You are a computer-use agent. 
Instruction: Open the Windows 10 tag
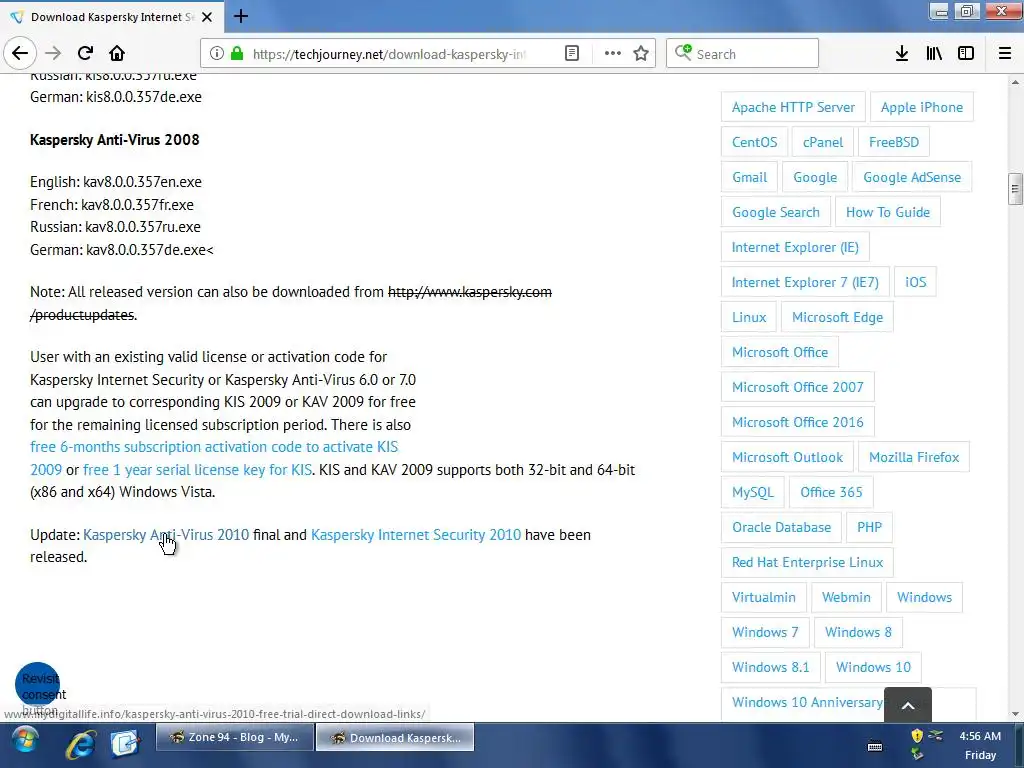[x=872, y=667]
